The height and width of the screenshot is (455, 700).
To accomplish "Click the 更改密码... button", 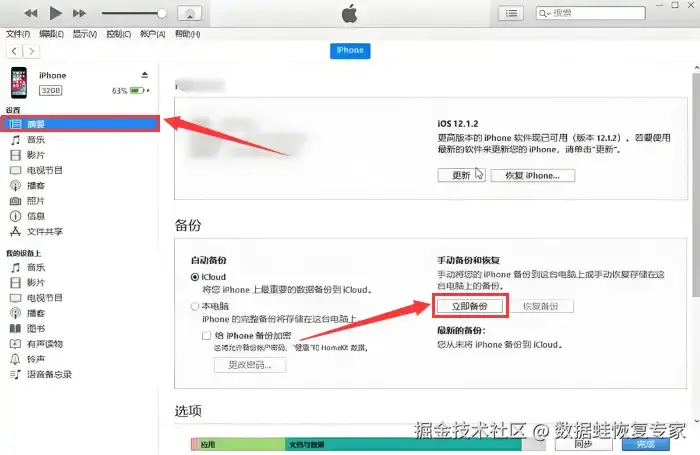I will click(250, 365).
